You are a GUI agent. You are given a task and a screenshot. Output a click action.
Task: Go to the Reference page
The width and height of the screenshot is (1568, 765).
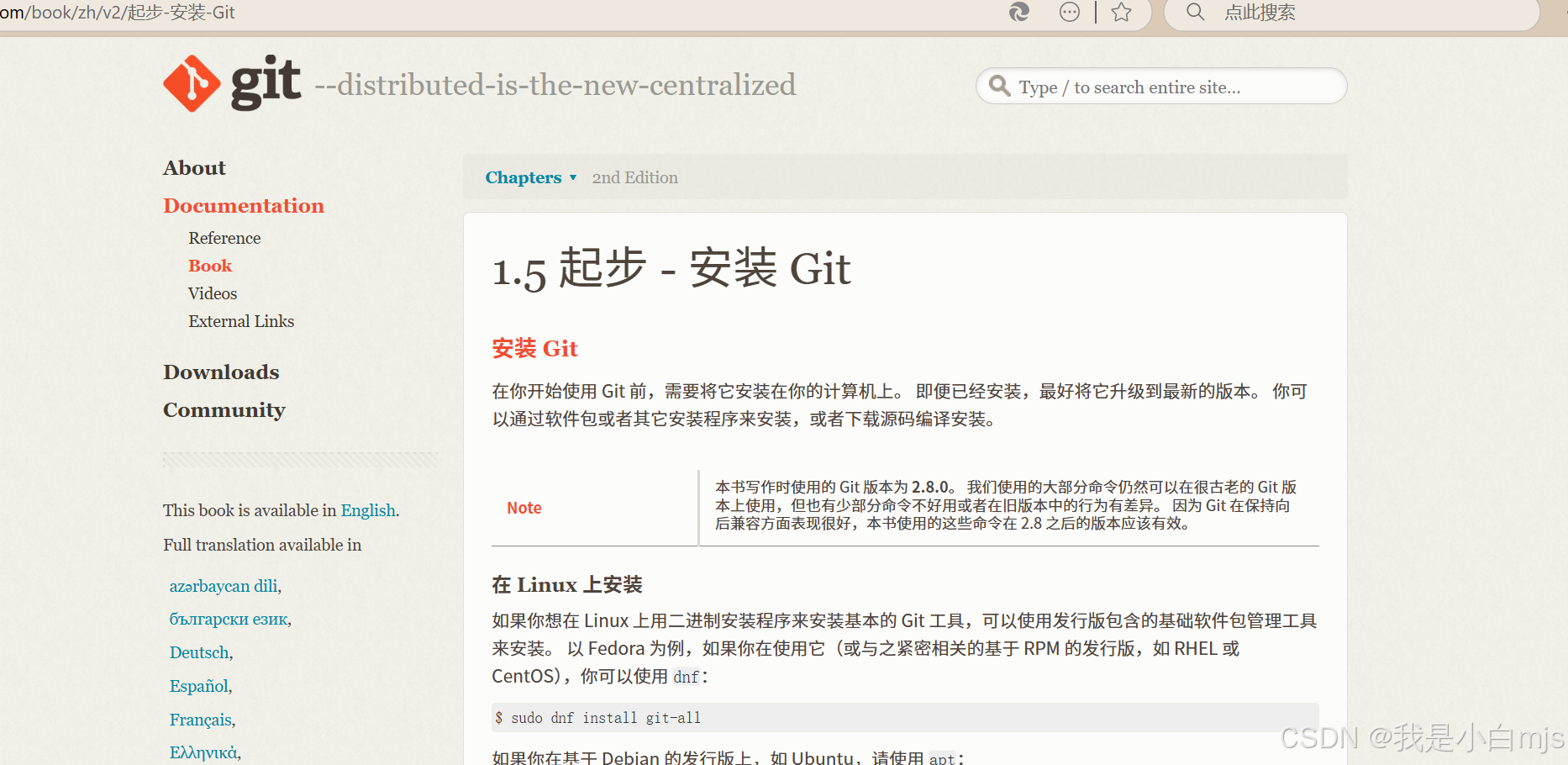coord(224,238)
